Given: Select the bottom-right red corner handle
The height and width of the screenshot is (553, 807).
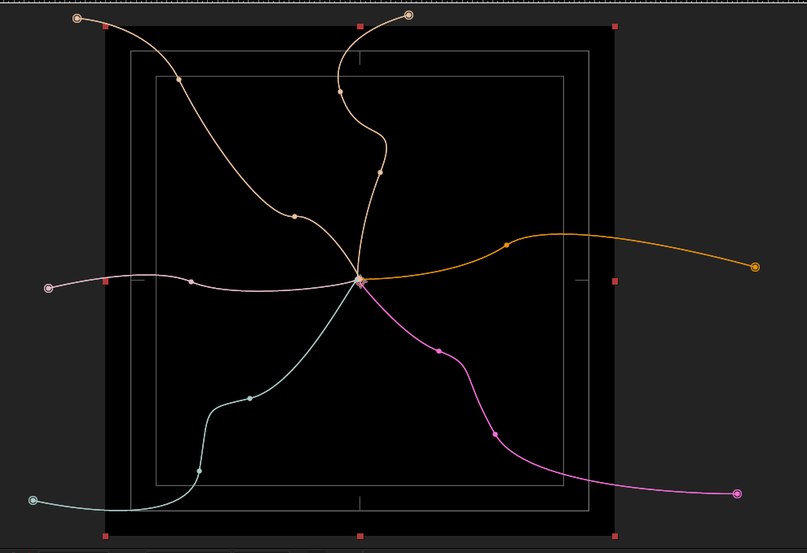Looking at the screenshot, I should [x=615, y=537].
